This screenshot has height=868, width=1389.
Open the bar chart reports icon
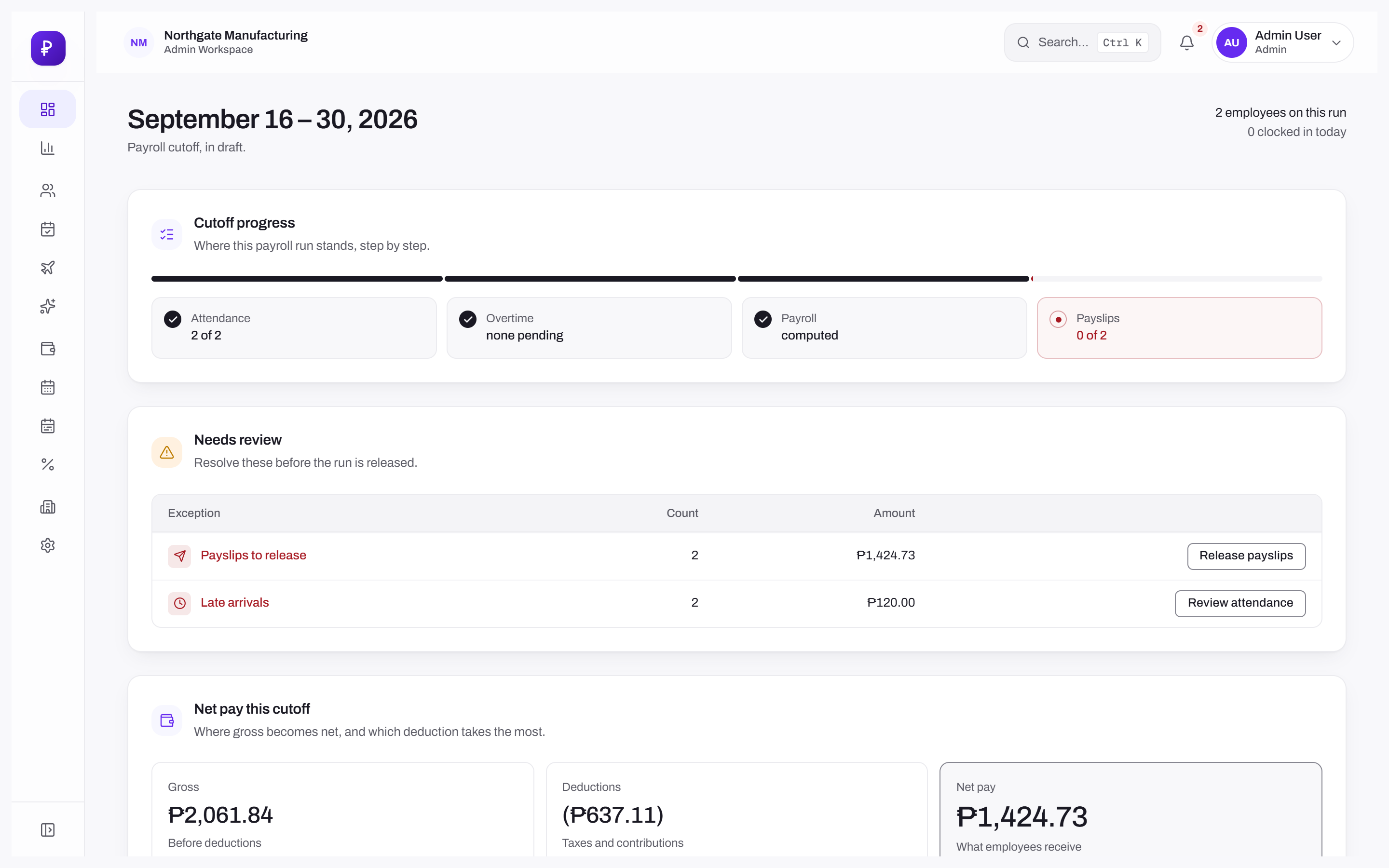click(48, 148)
